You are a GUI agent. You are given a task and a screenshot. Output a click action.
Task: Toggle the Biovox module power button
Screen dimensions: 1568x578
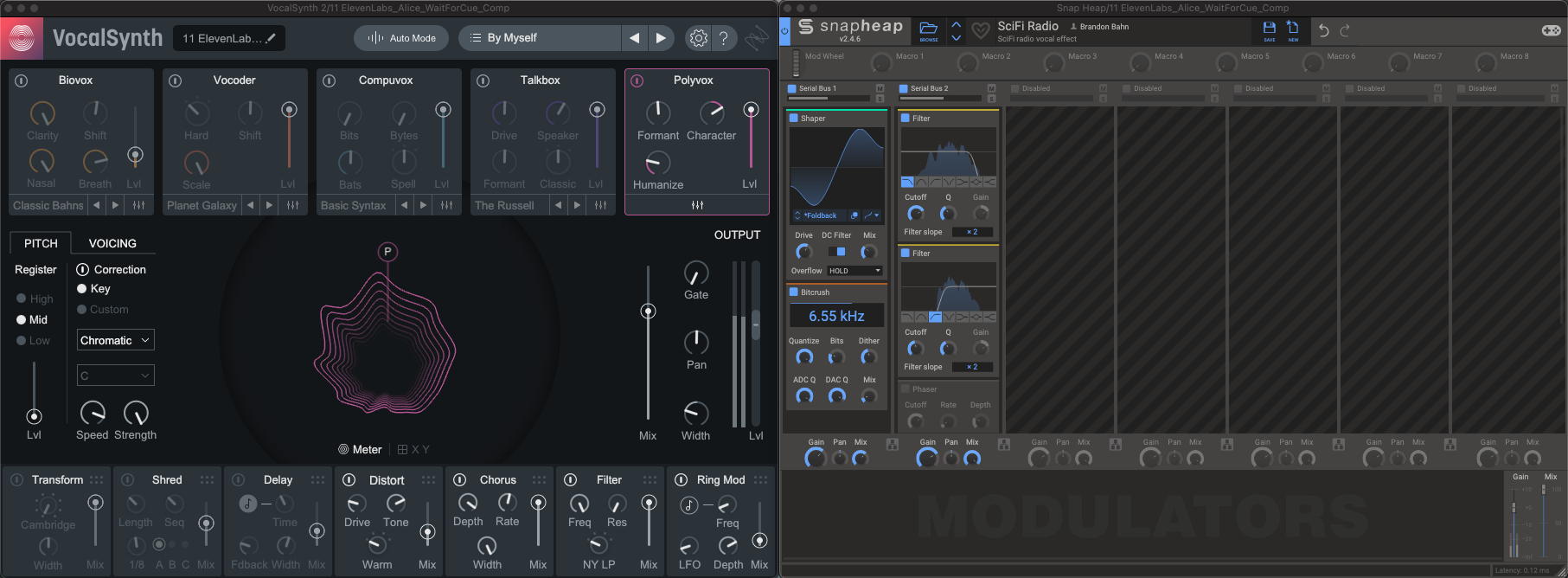pyautogui.click(x=22, y=80)
